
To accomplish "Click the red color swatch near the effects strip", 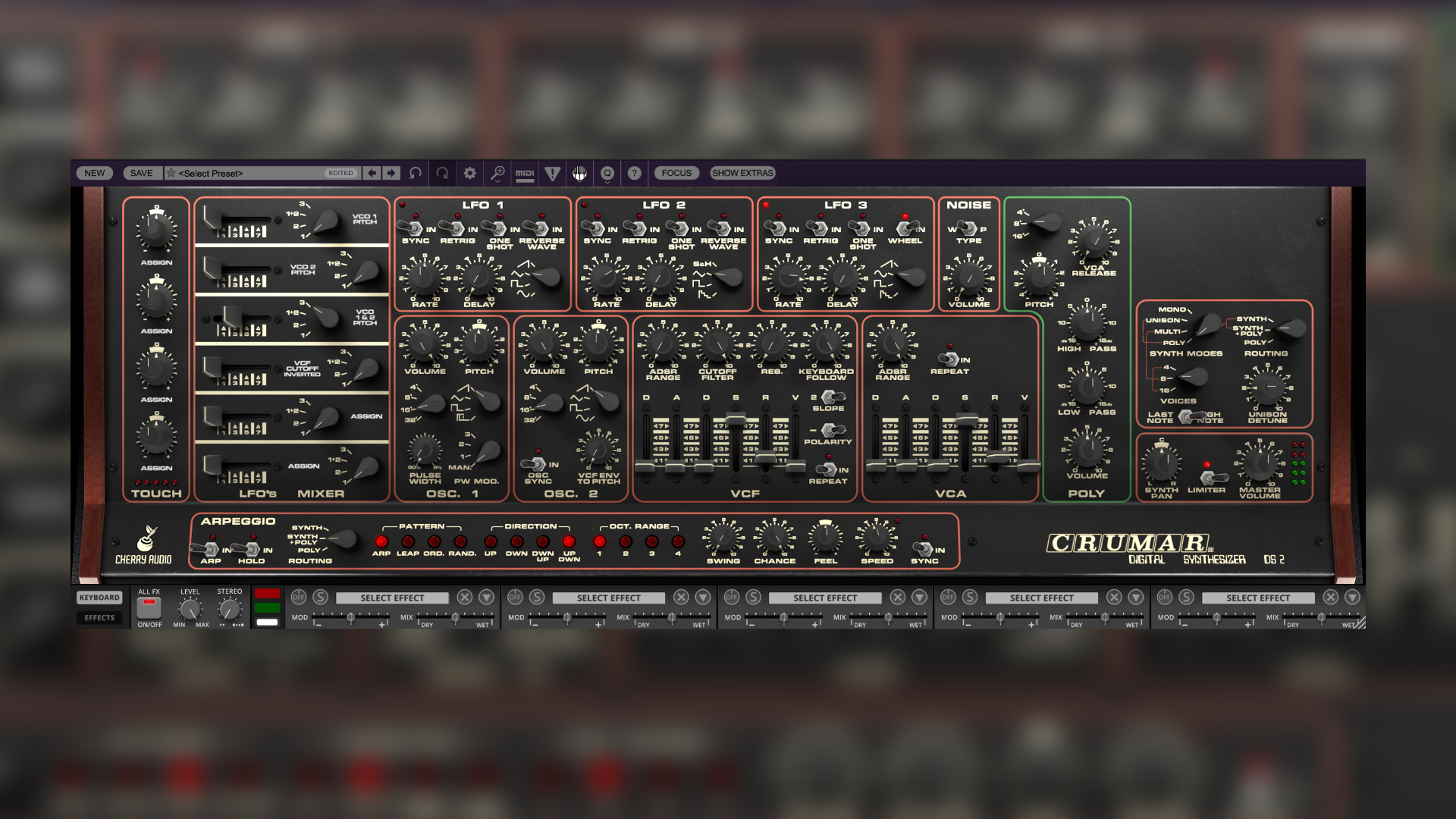I will (x=267, y=593).
